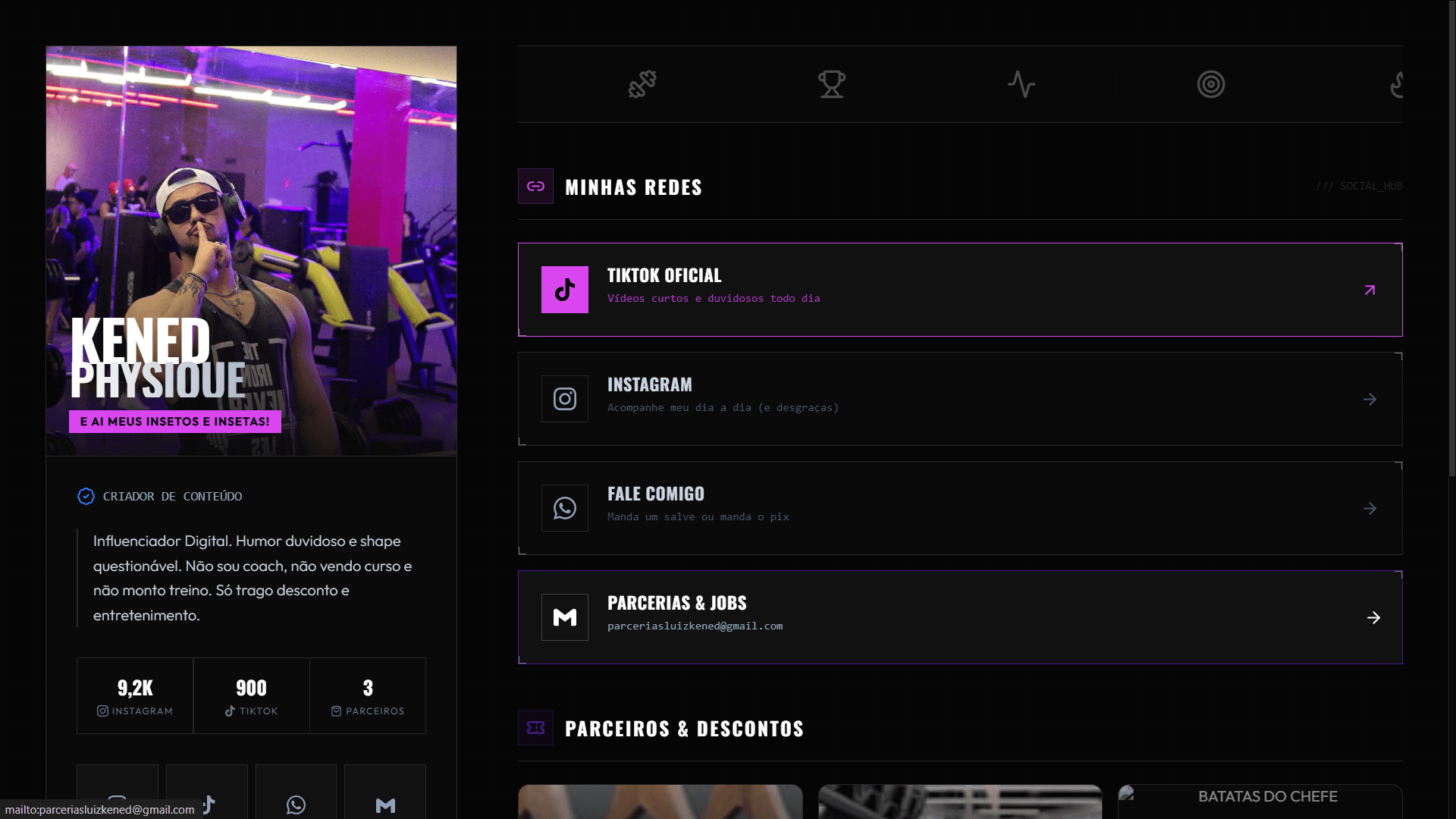Open the TikTok Oficial link card

pyautogui.click(x=960, y=290)
